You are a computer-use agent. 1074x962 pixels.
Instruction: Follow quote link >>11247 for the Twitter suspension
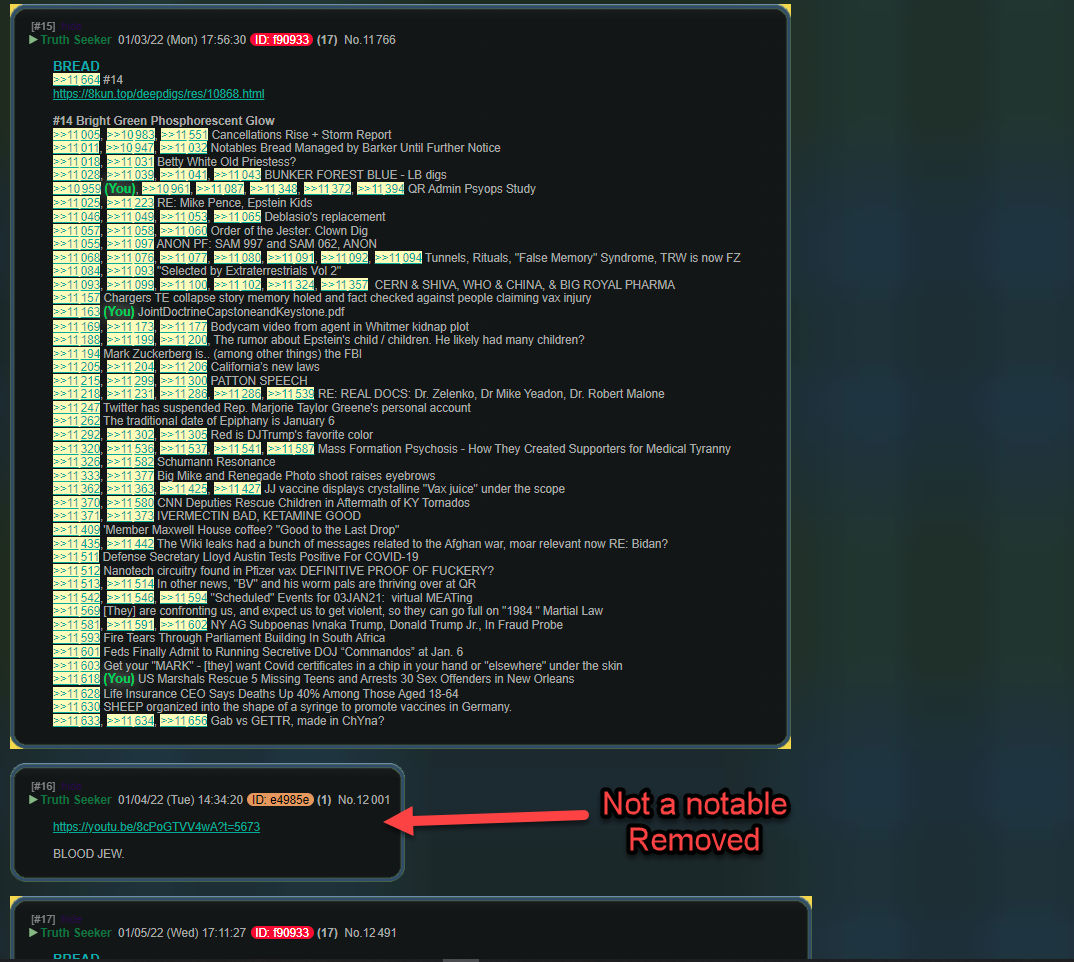(77, 408)
